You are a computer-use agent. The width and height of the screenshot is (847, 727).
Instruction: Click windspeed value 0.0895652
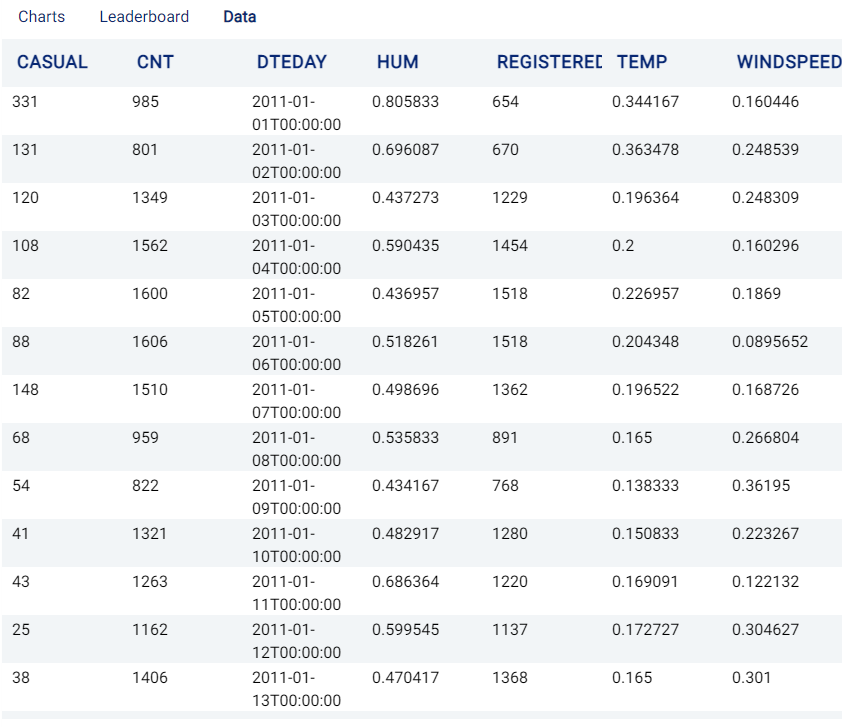[x=770, y=342]
